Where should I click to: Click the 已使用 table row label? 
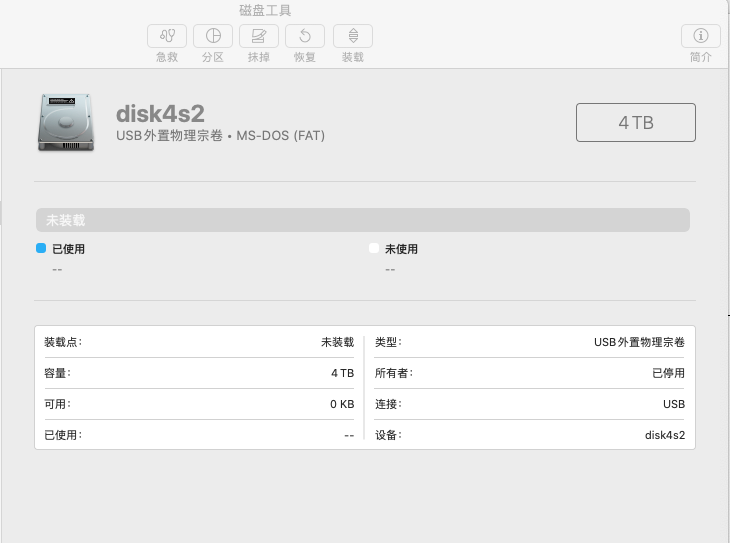coord(63,435)
